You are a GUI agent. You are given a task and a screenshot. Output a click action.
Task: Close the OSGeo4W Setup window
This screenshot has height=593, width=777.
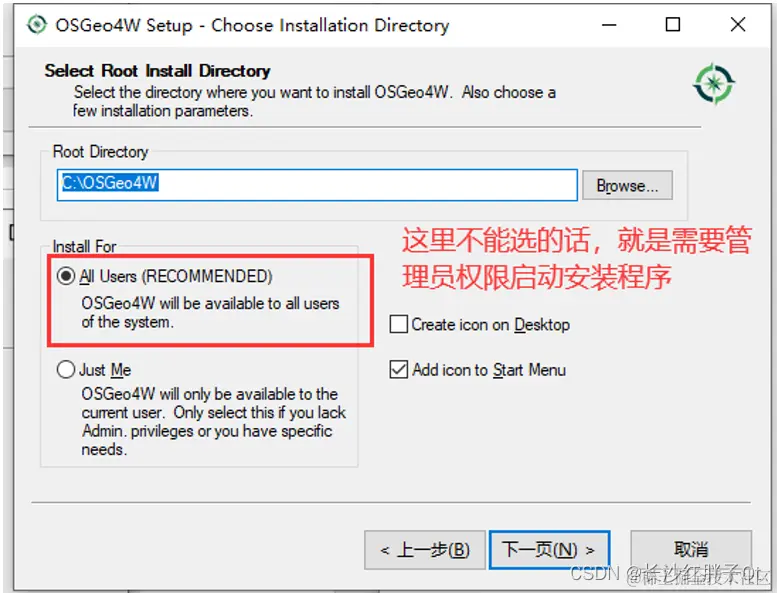click(x=738, y=24)
